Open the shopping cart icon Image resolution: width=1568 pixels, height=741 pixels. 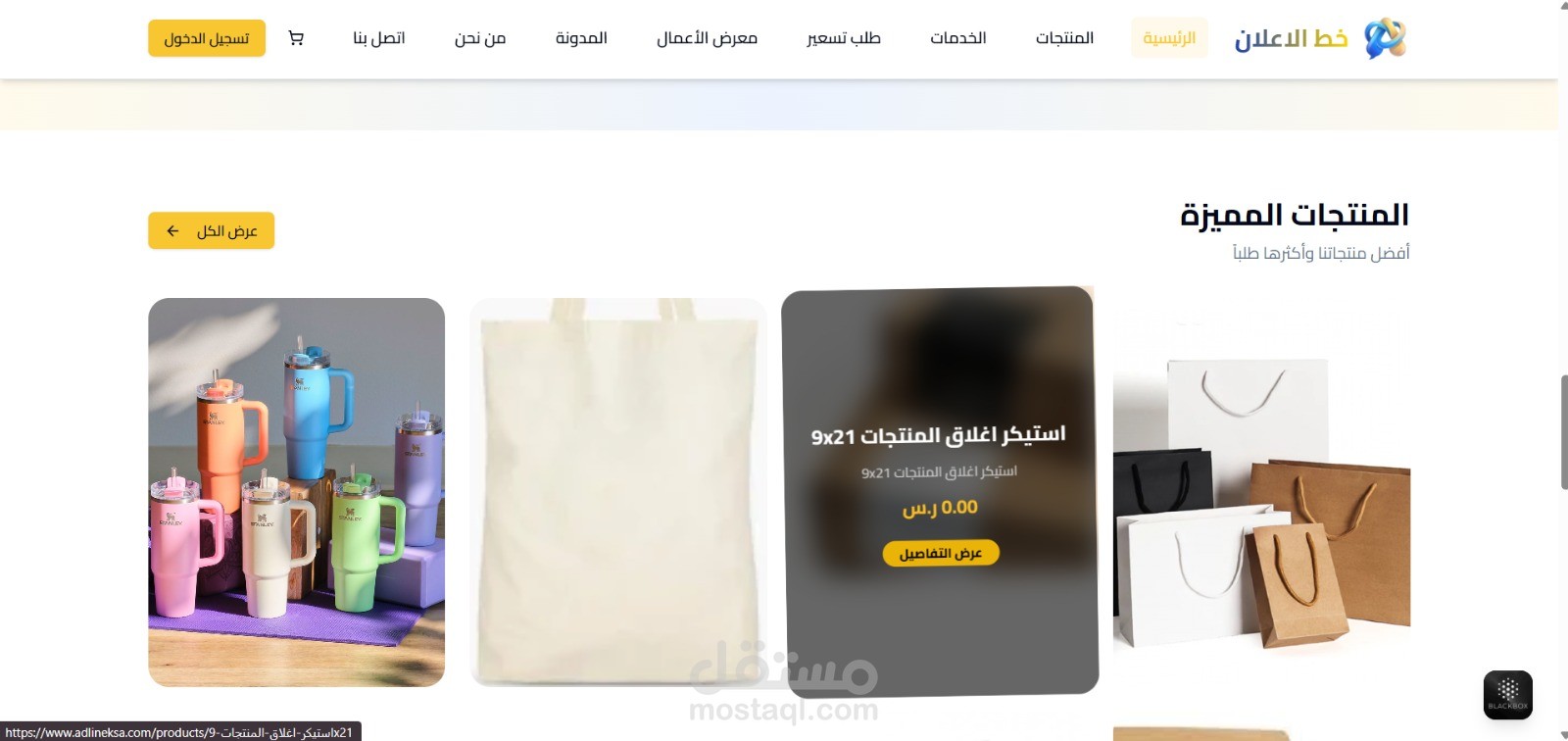pos(296,38)
